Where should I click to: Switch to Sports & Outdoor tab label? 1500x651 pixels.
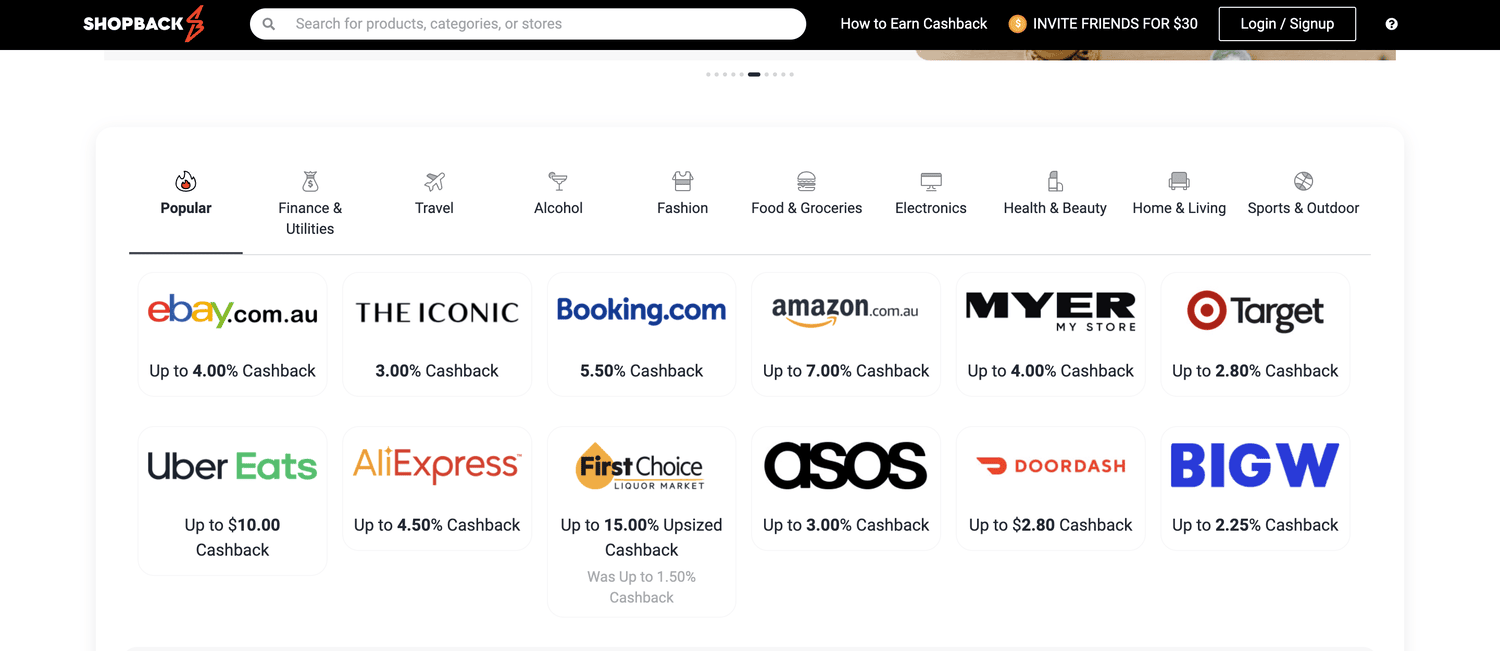coord(1303,208)
